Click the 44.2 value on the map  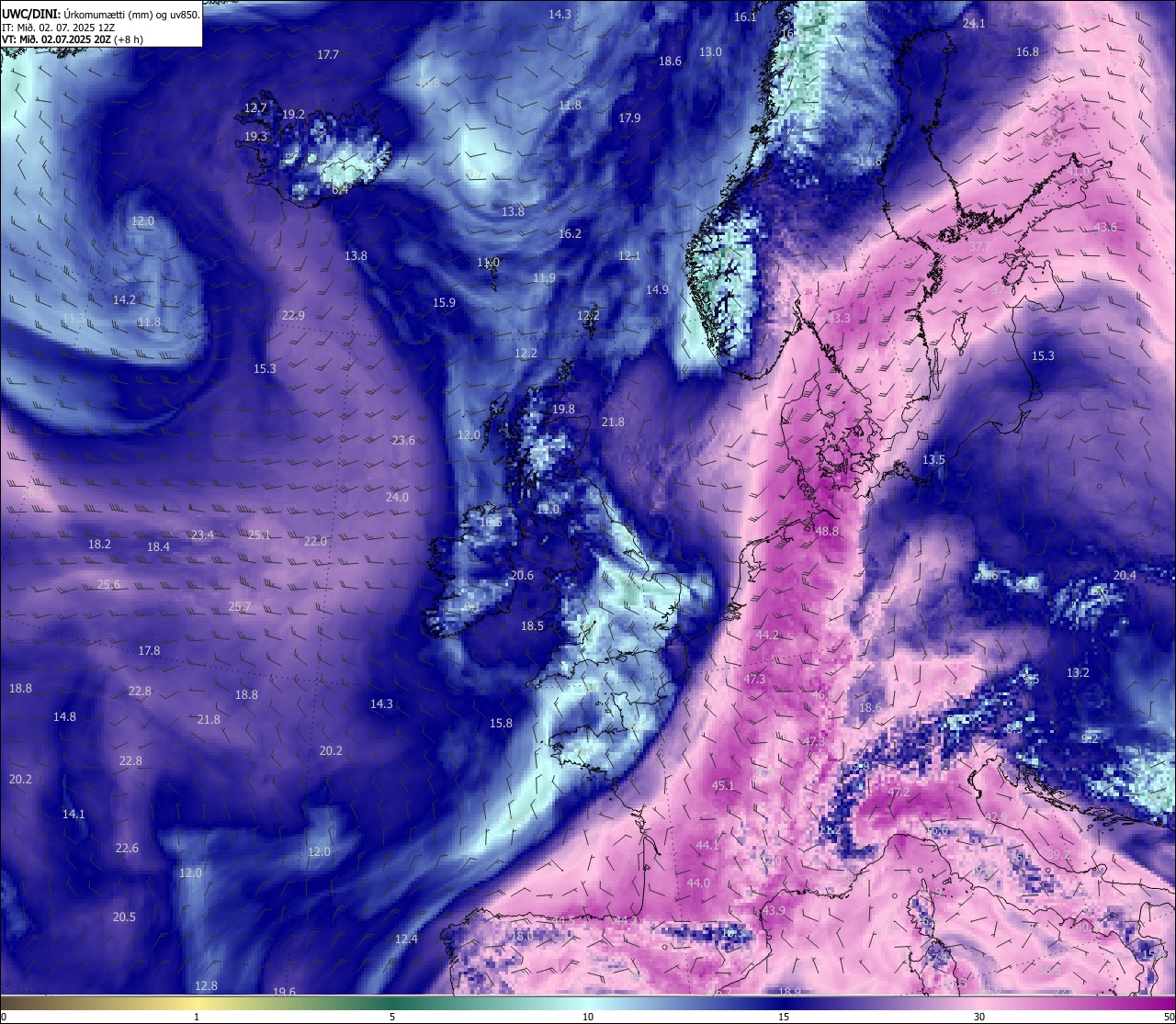(767, 636)
